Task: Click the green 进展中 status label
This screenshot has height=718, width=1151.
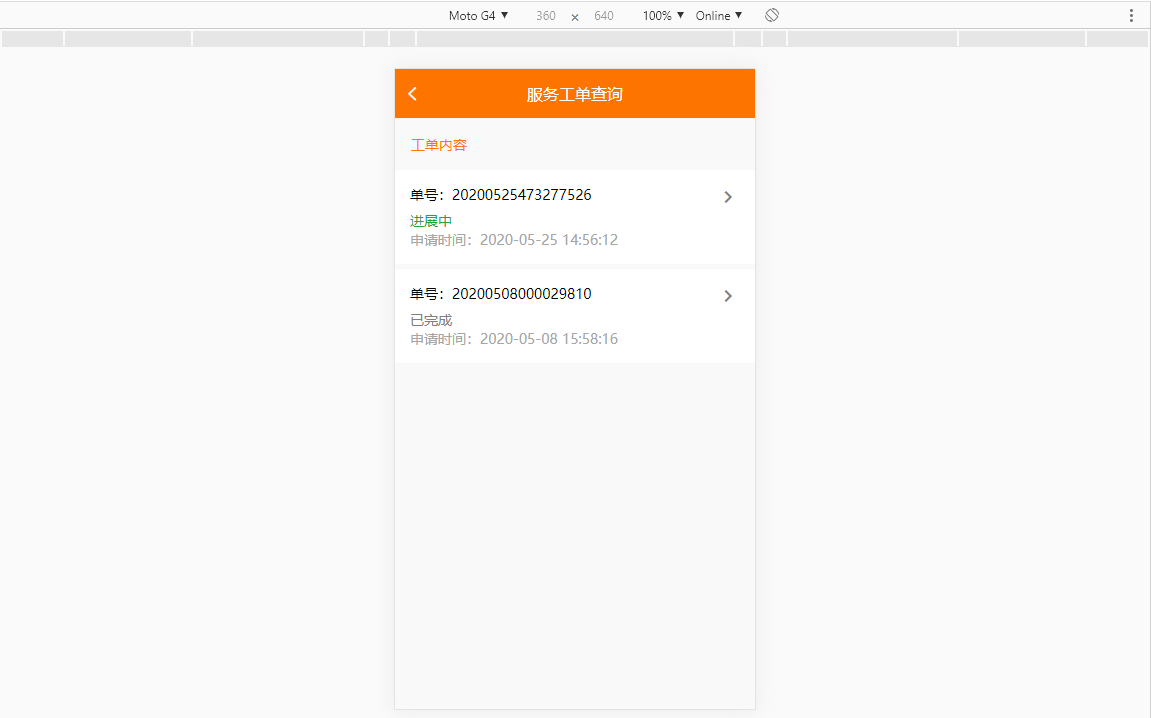Action: pyautogui.click(x=431, y=221)
